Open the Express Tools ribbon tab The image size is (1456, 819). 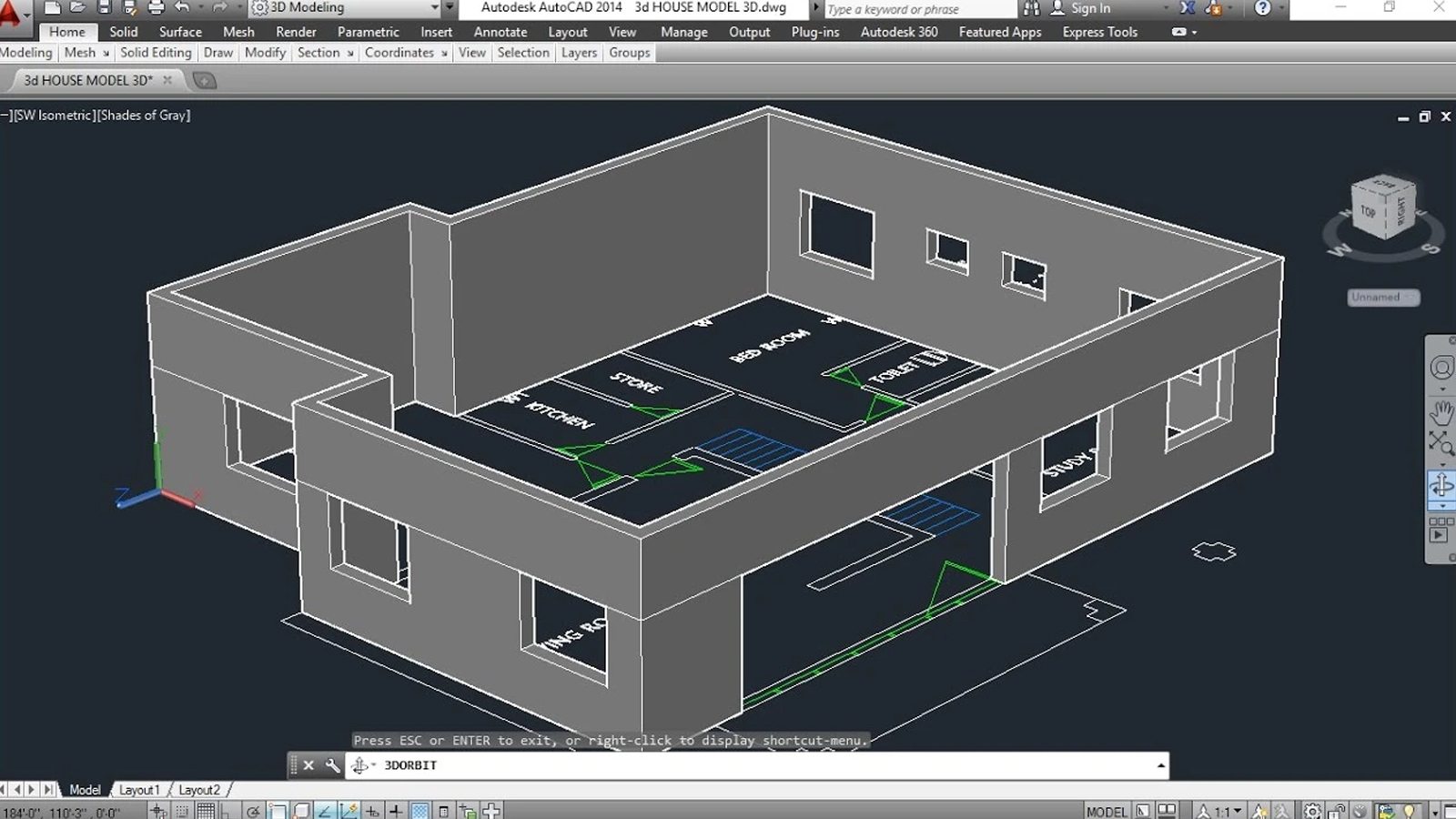tap(1099, 32)
